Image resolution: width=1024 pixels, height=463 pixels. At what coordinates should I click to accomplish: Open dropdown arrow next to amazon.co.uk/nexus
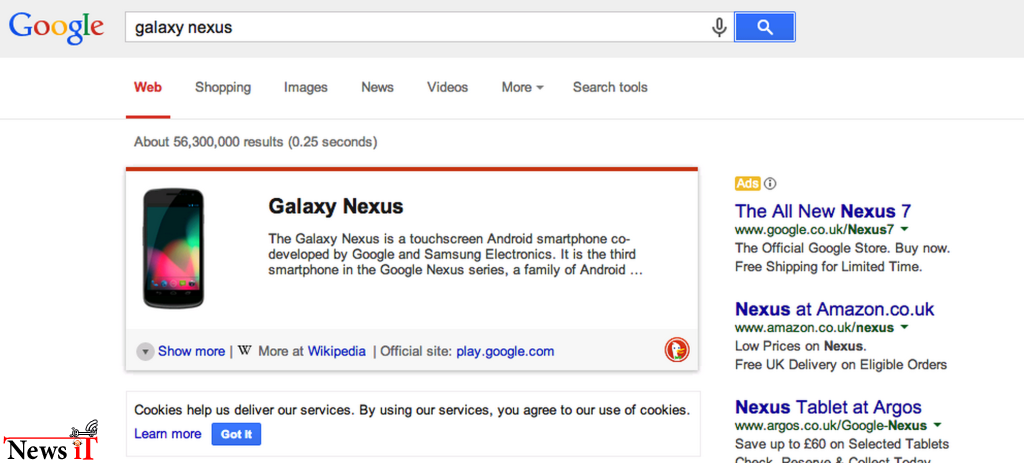904,327
